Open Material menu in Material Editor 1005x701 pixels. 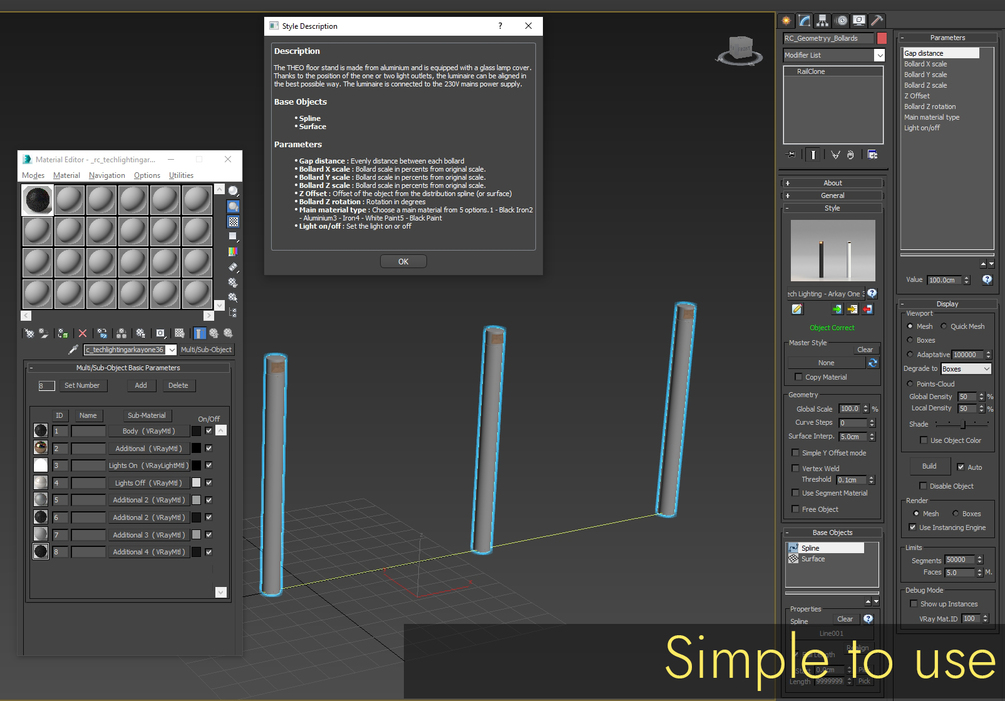click(67, 176)
